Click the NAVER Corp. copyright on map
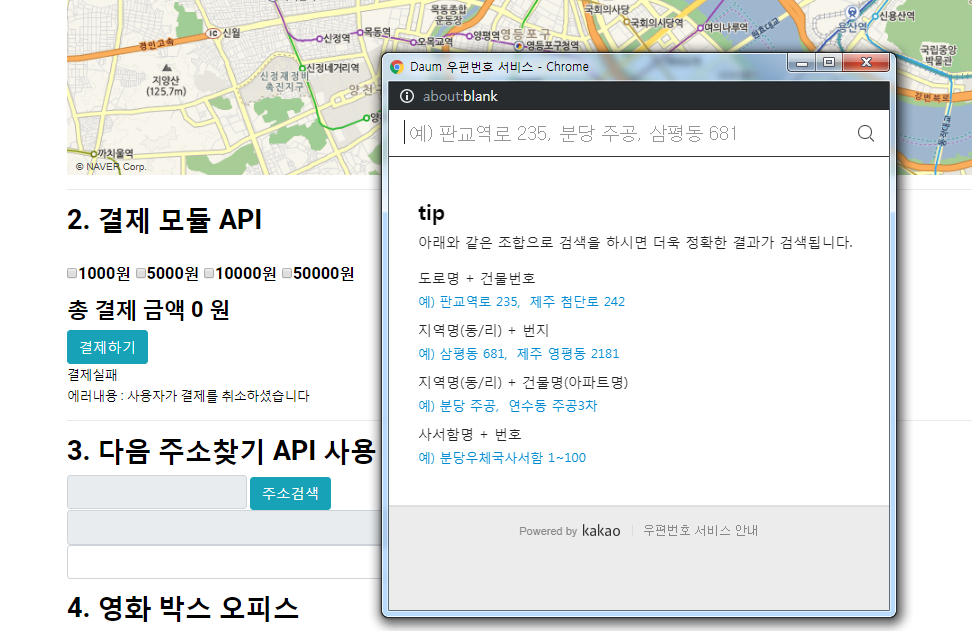972x631 pixels. coord(111,167)
